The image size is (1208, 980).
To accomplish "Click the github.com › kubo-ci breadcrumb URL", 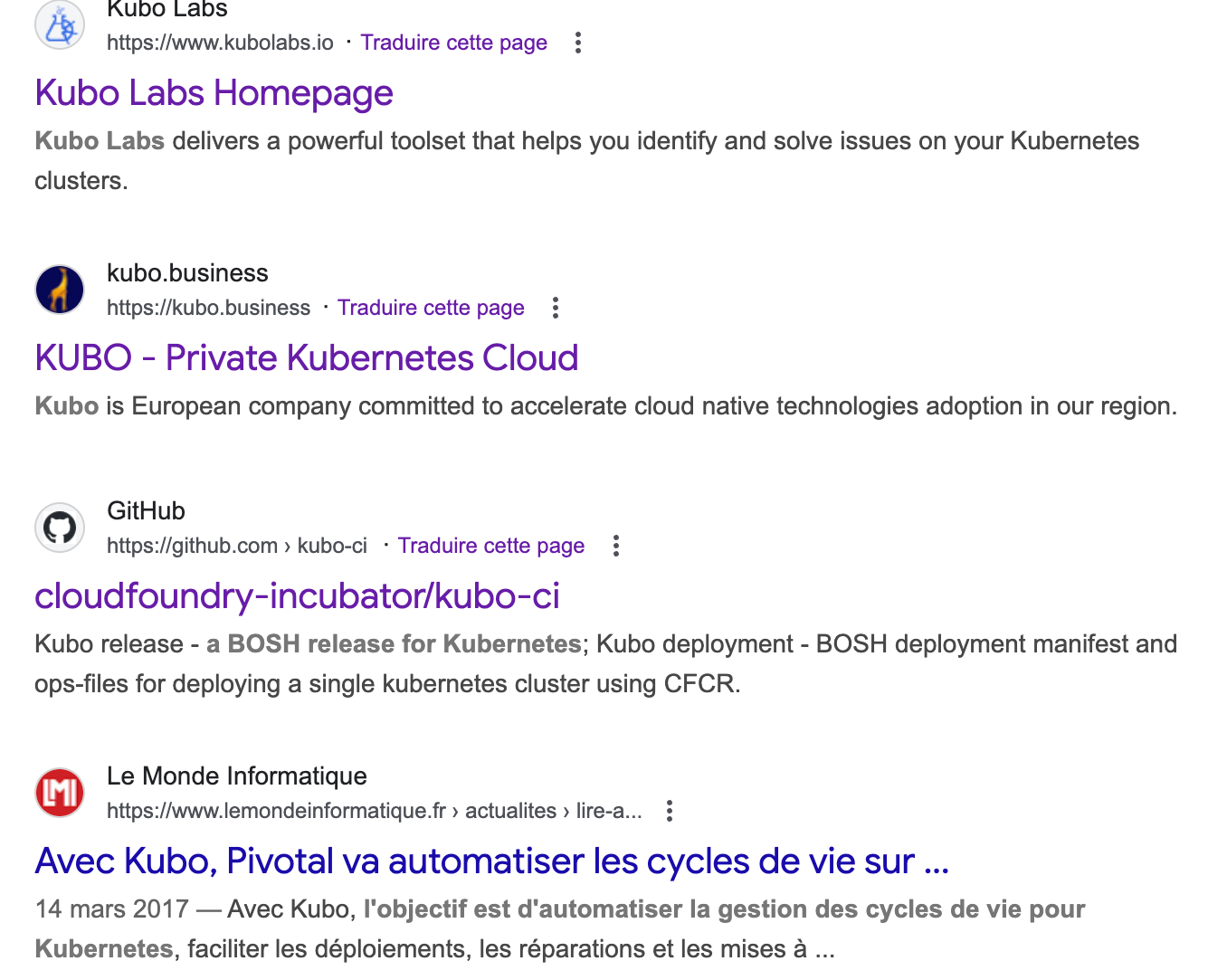I will [x=237, y=546].
